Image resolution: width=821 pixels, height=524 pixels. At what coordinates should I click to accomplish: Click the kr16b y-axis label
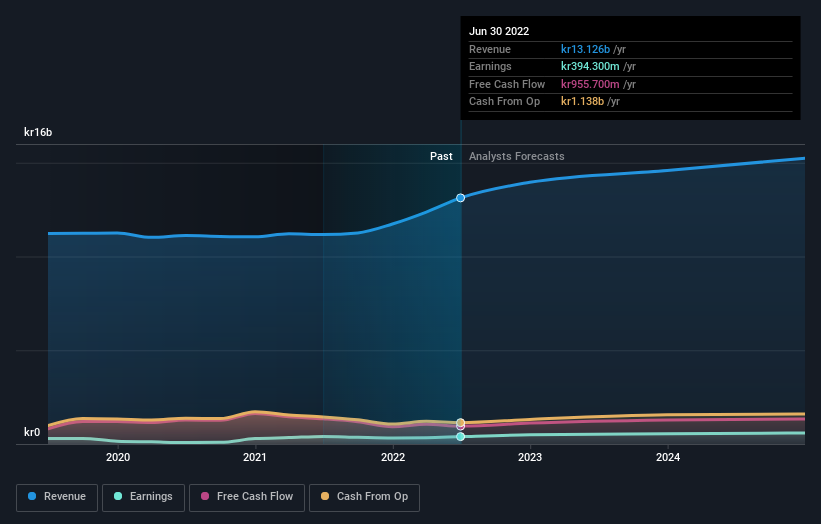[x=38, y=132]
